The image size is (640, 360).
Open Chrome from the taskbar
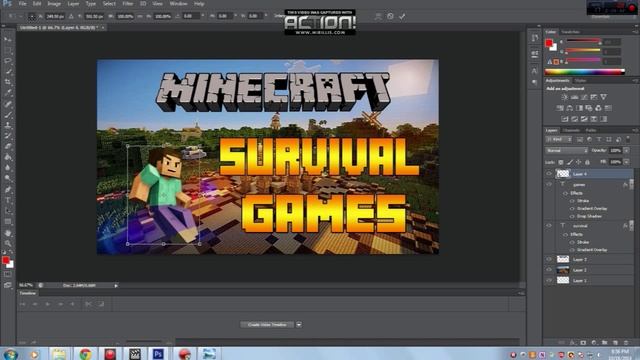tap(85, 354)
